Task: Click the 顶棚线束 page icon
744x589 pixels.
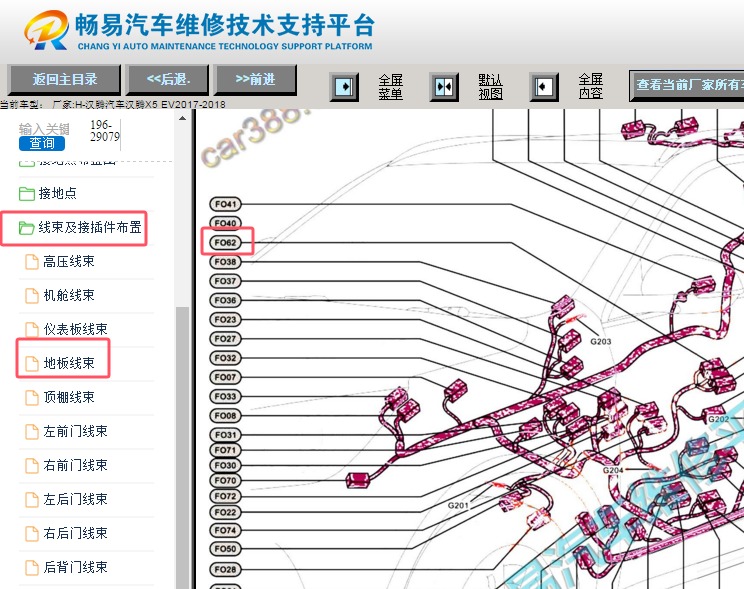Action: [32, 398]
